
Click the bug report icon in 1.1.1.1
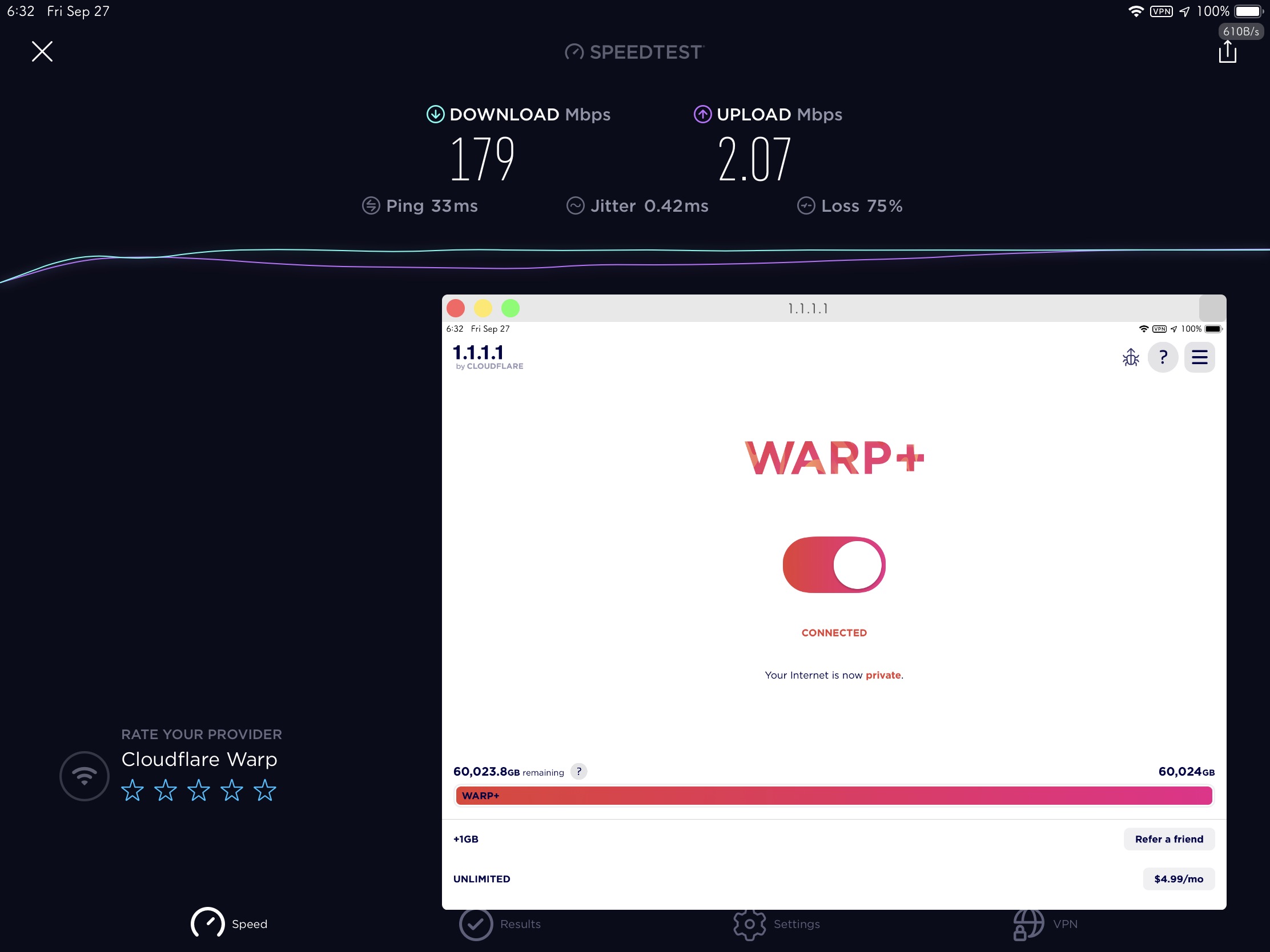click(1131, 357)
